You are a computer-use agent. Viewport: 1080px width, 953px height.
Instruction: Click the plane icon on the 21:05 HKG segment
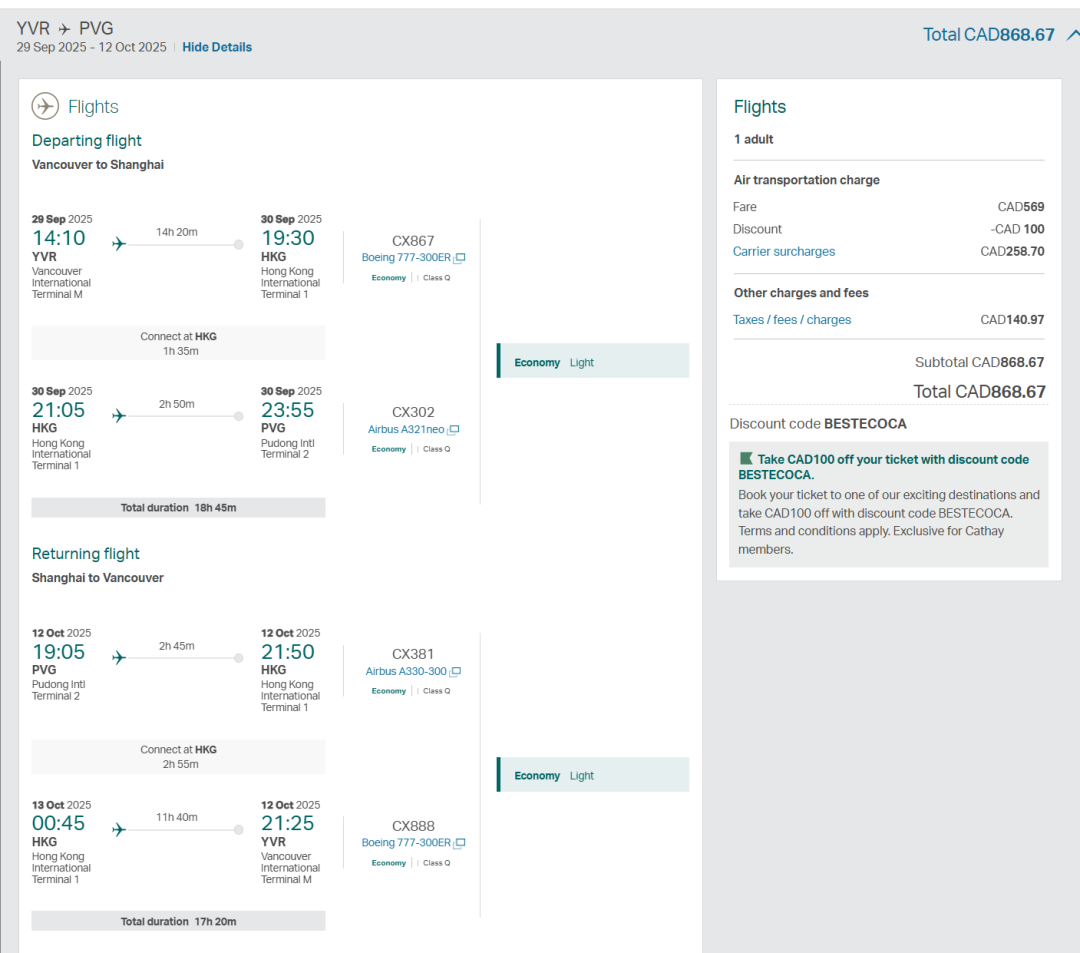pyautogui.click(x=119, y=416)
